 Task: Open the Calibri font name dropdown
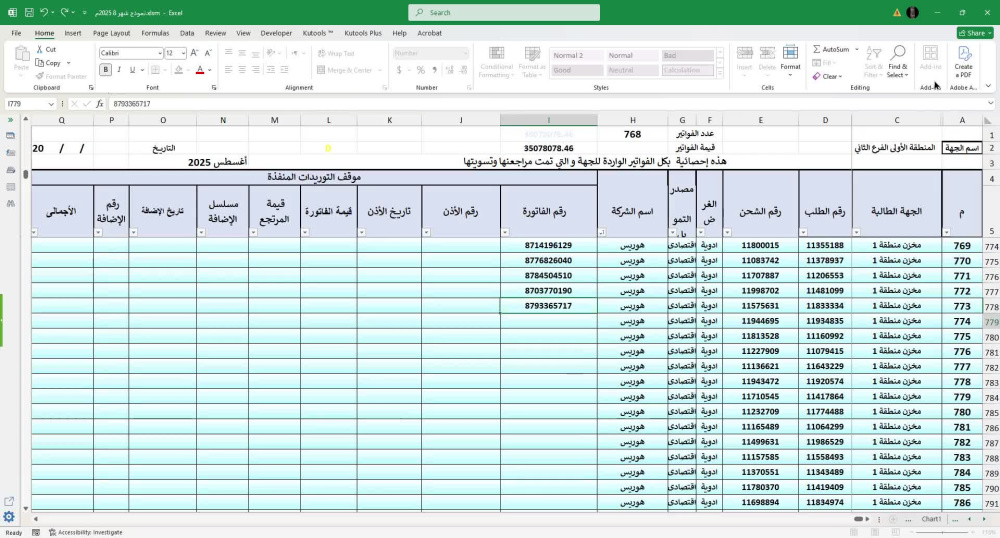coord(159,53)
